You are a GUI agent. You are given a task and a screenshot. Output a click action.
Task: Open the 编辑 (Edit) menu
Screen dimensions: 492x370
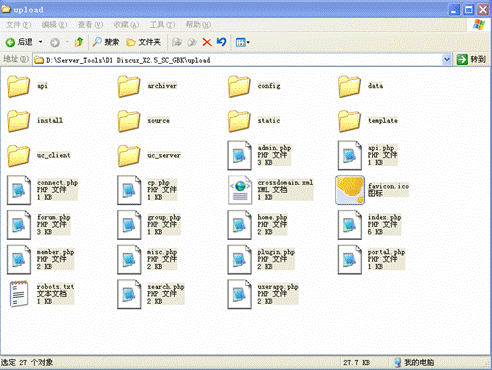tap(54, 25)
